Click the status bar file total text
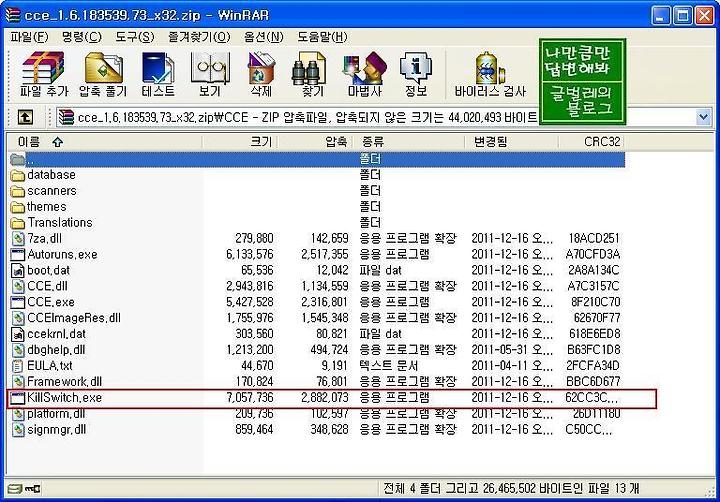The height and width of the screenshot is (502, 720). pos(511,489)
